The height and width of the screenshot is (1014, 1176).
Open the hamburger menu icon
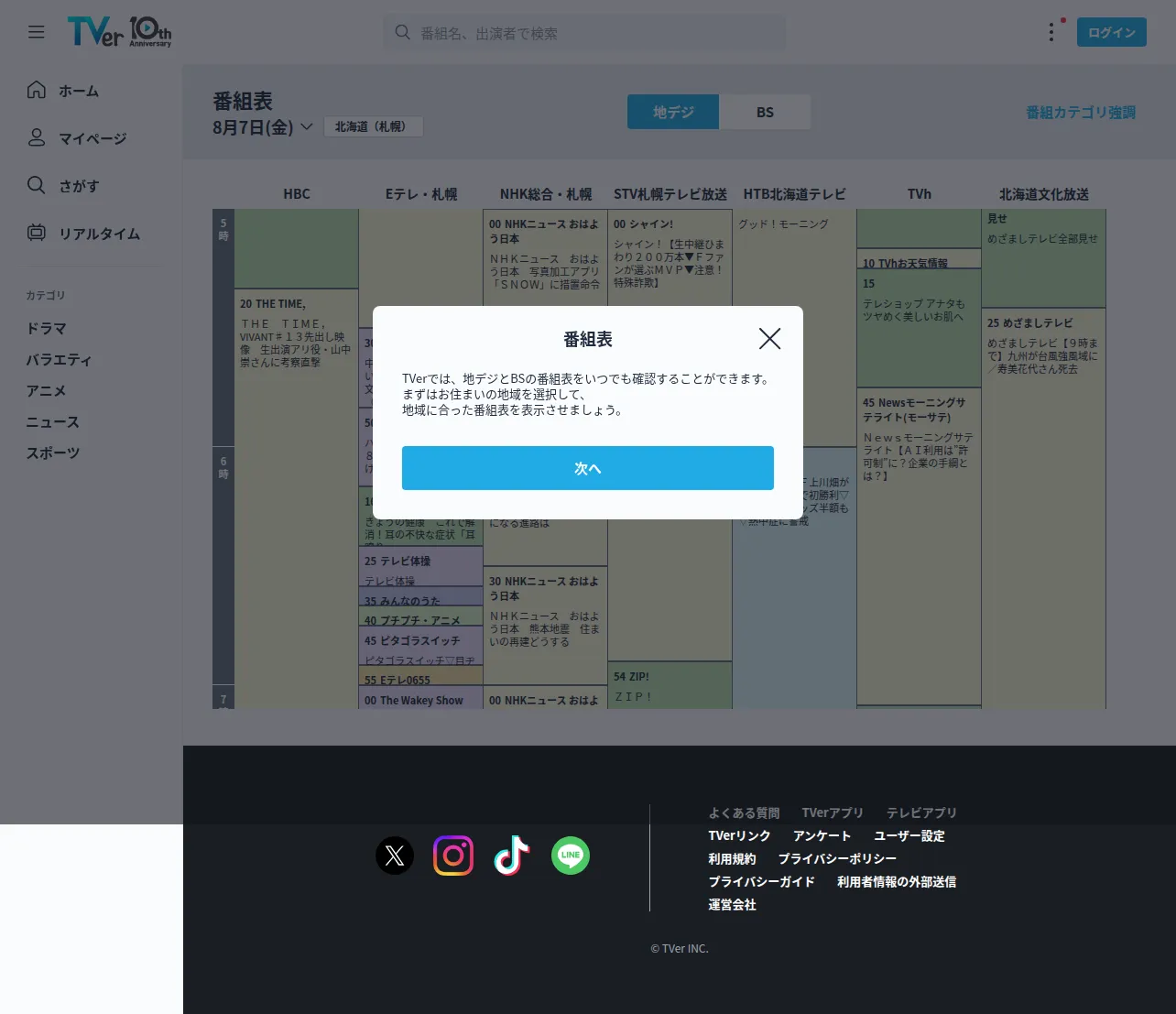pos(37,32)
